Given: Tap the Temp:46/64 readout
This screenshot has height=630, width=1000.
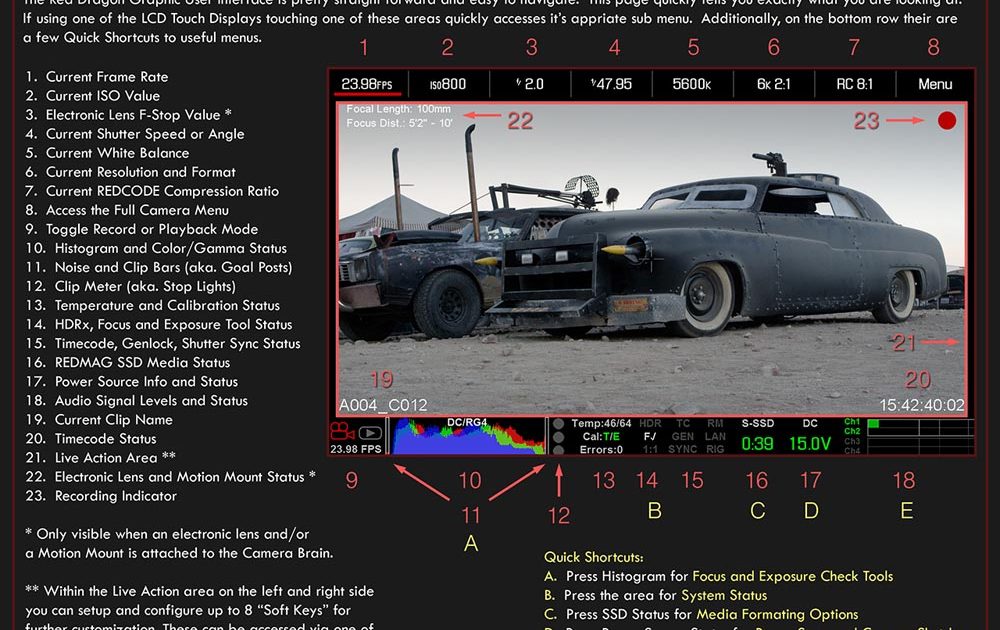Looking at the screenshot, I should pyautogui.click(x=601, y=423).
